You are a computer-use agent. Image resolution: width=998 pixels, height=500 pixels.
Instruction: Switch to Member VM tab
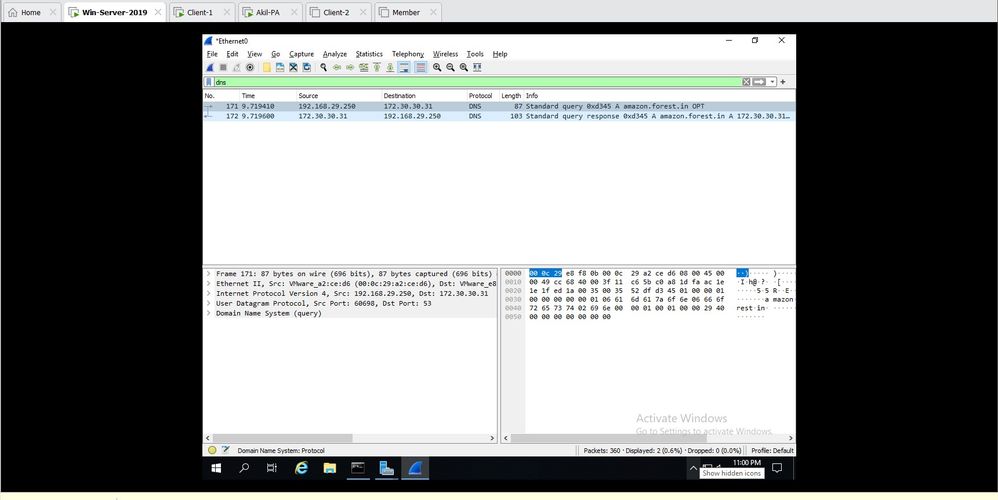407,12
